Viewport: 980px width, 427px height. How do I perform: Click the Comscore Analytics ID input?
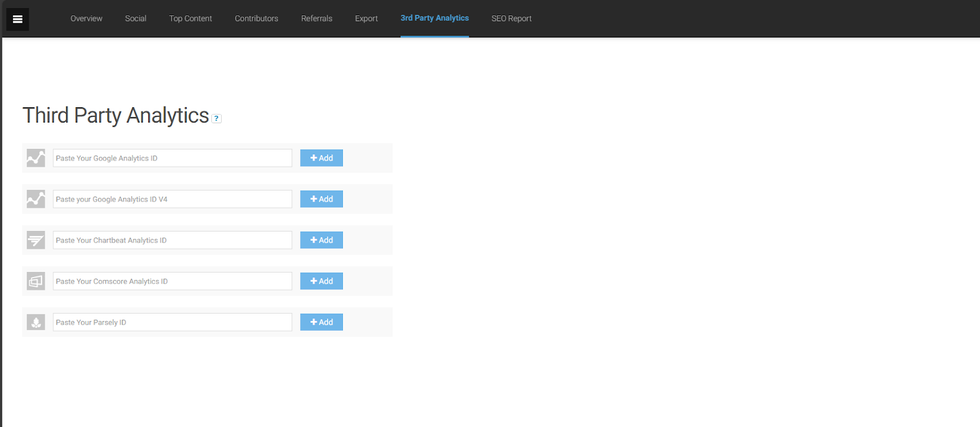tap(172, 281)
